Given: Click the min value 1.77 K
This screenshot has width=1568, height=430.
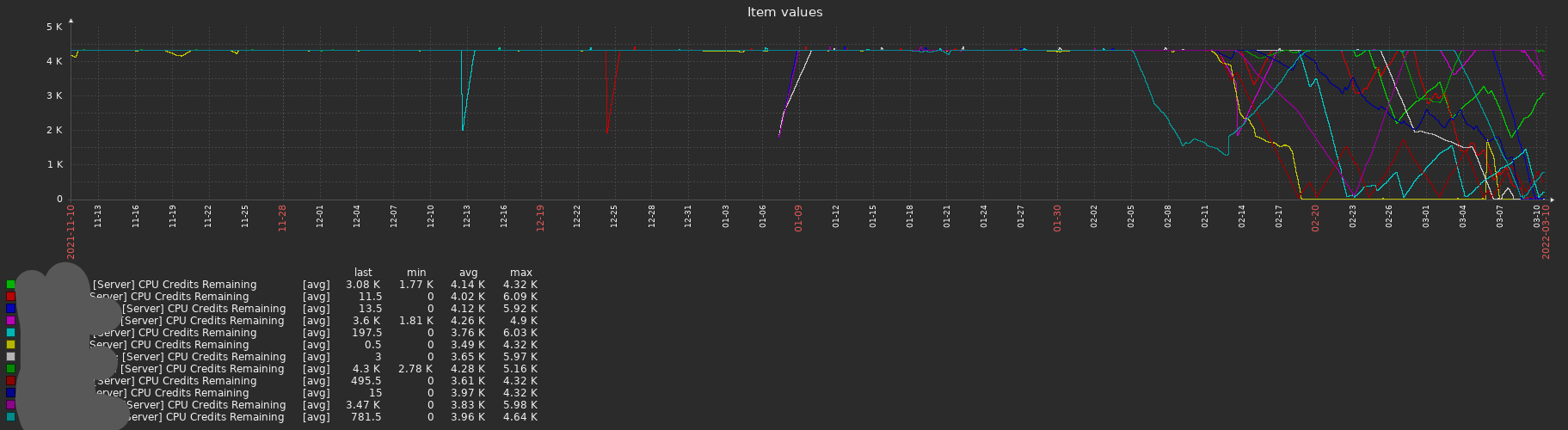Looking at the screenshot, I should (x=416, y=285).
